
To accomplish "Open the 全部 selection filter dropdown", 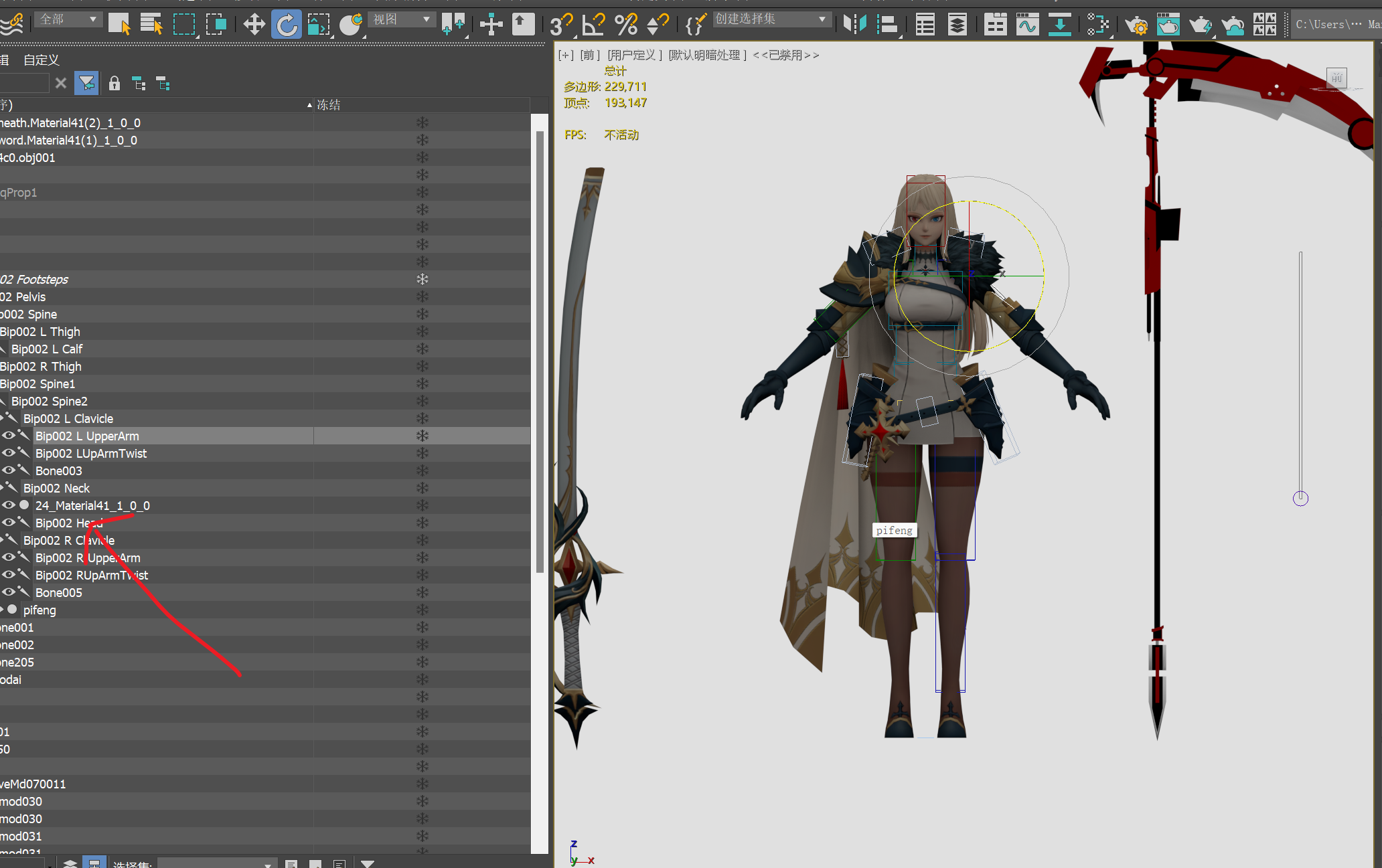I will pyautogui.click(x=68, y=19).
